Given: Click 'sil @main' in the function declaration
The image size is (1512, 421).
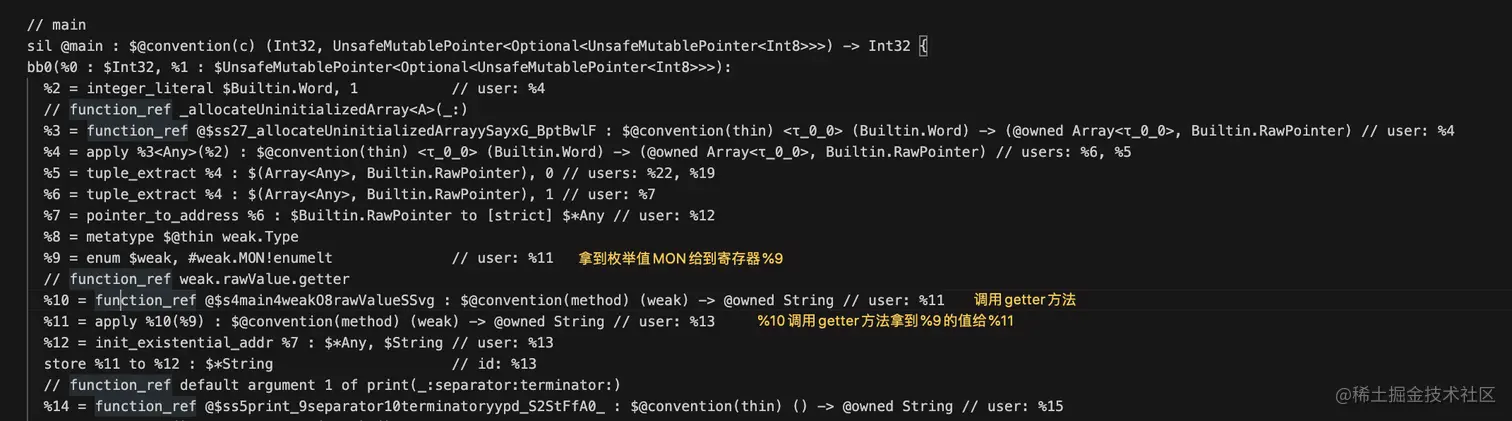Looking at the screenshot, I should click(65, 46).
